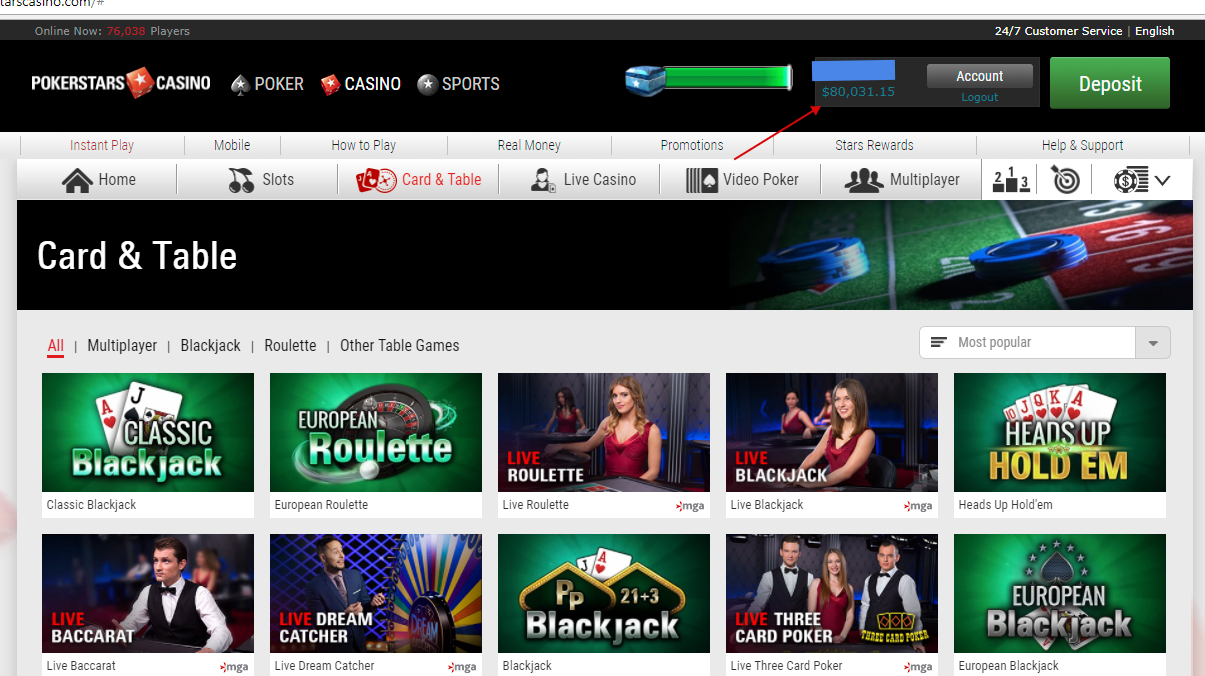Change language via English link
Screen dimensions: 1205x676
(1154, 31)
